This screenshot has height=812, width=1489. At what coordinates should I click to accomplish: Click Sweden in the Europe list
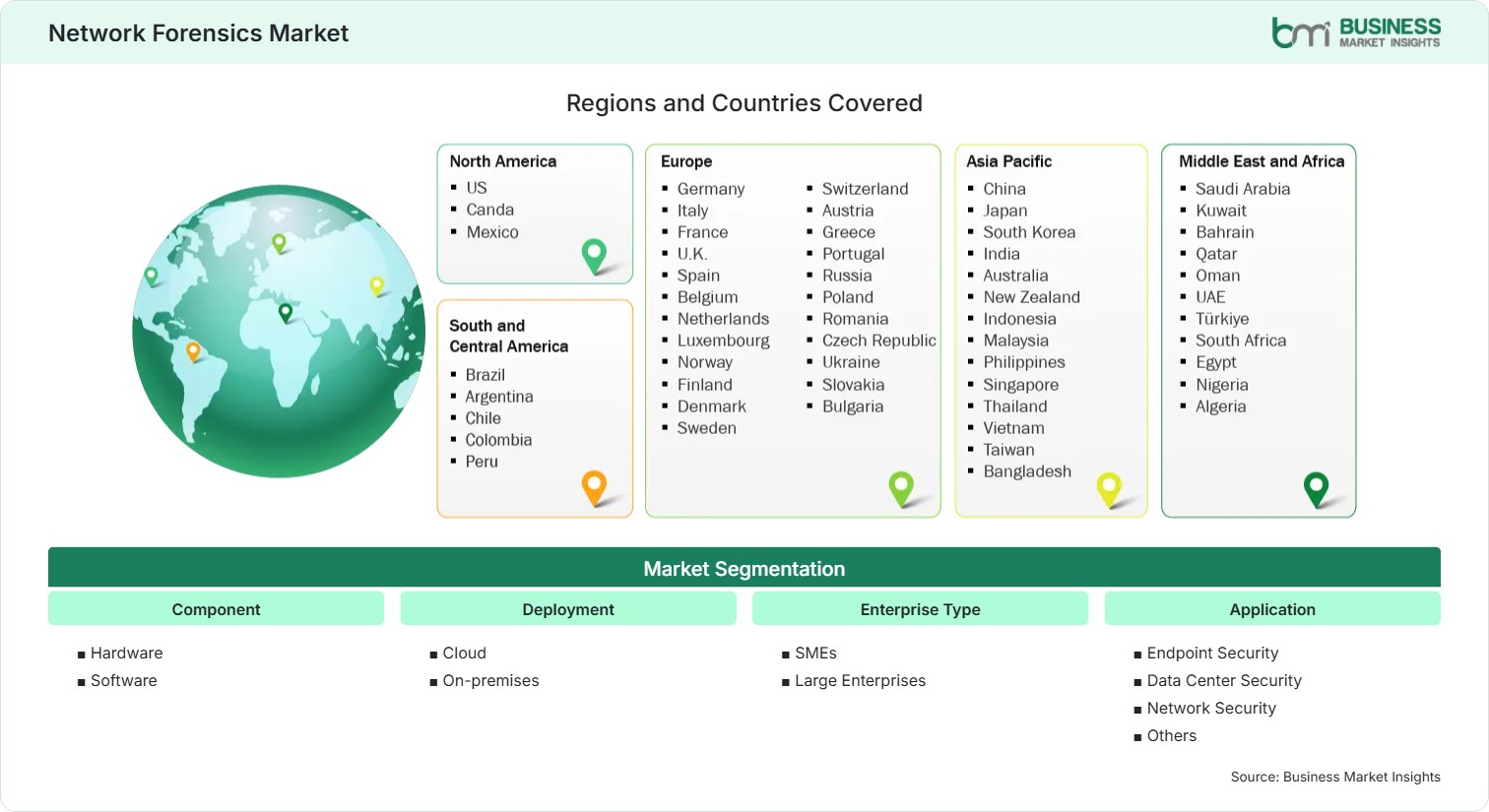[x=706, y=428]
